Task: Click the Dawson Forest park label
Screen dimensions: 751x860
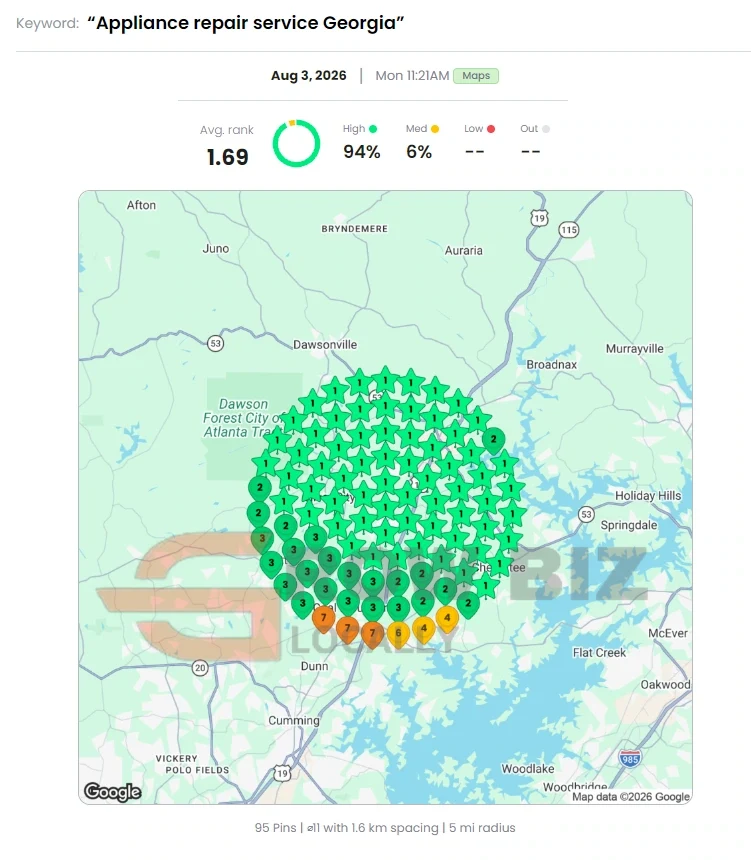Action: pyautogui.click(x=241, y=418)
